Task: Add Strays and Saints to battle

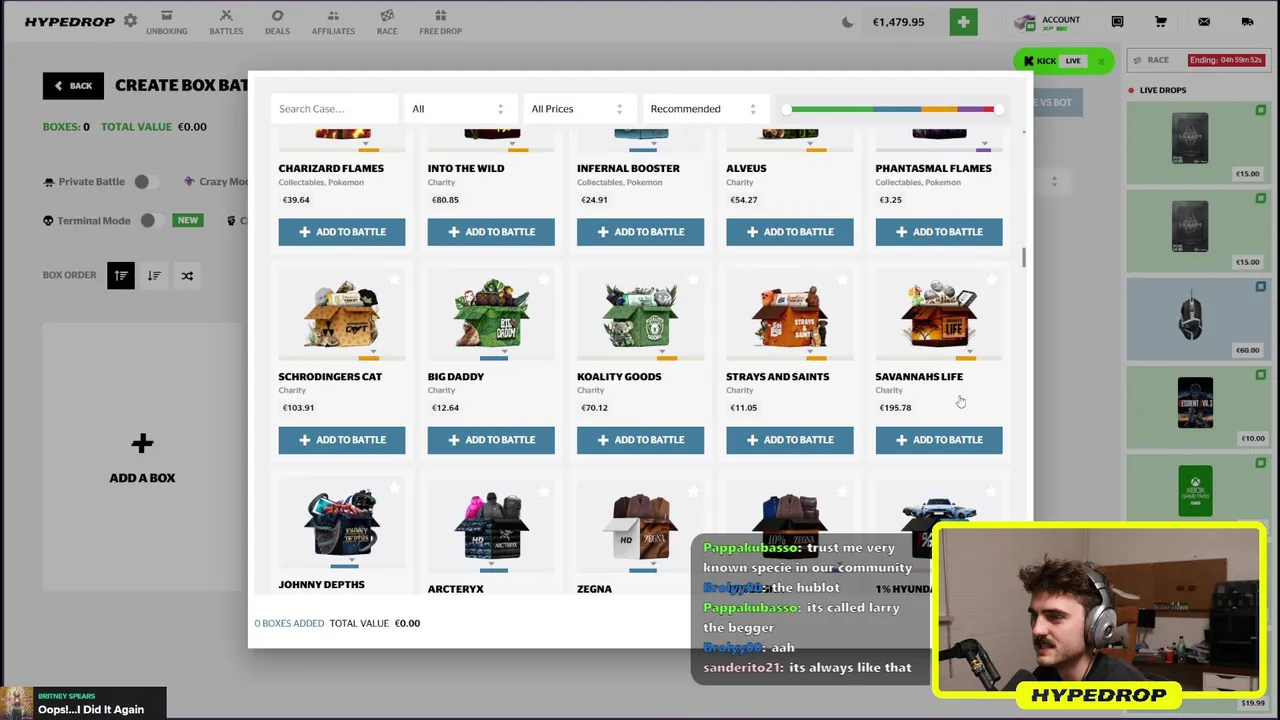Action: [x=790, y=440]
